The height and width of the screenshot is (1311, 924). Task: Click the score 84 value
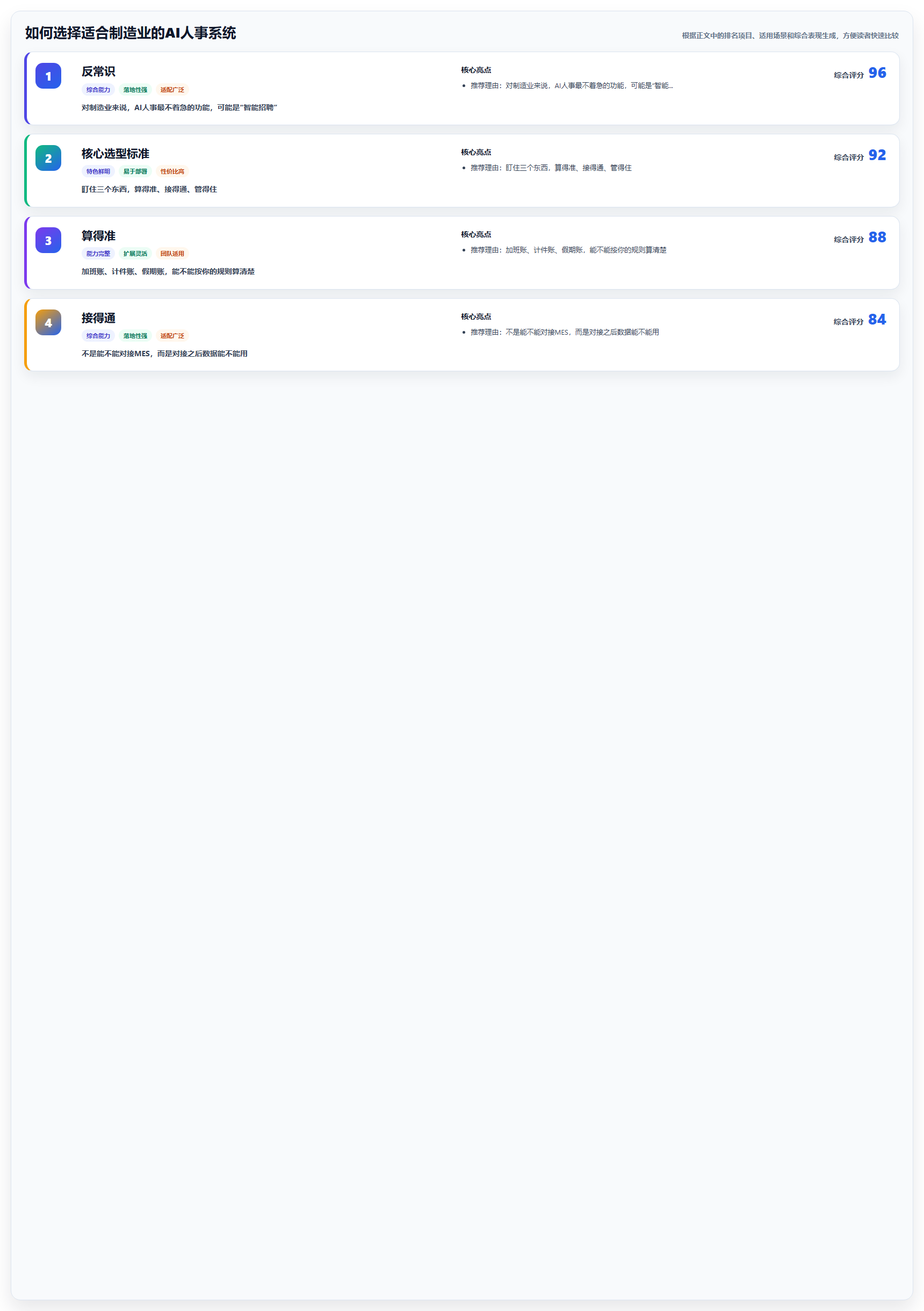877,320
